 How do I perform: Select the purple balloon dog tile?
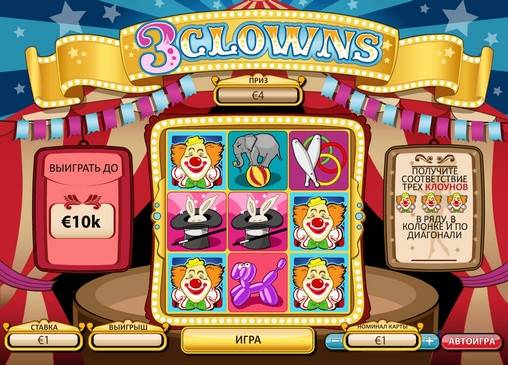click(x=258, y=282)
